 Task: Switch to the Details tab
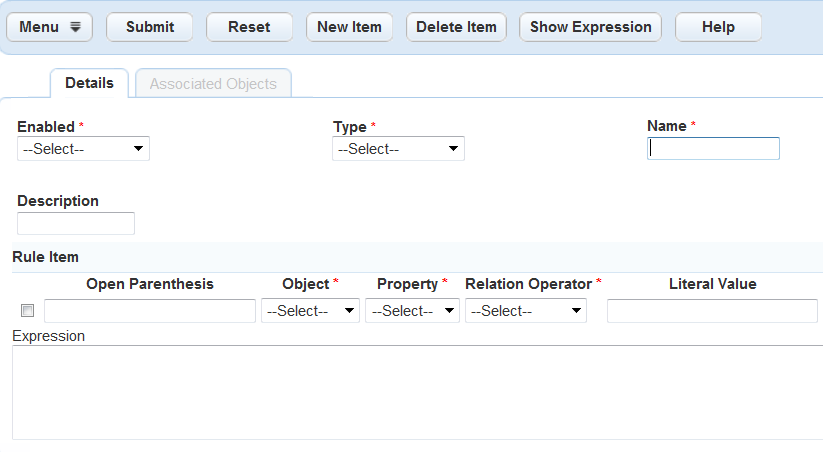pos(89,84)
